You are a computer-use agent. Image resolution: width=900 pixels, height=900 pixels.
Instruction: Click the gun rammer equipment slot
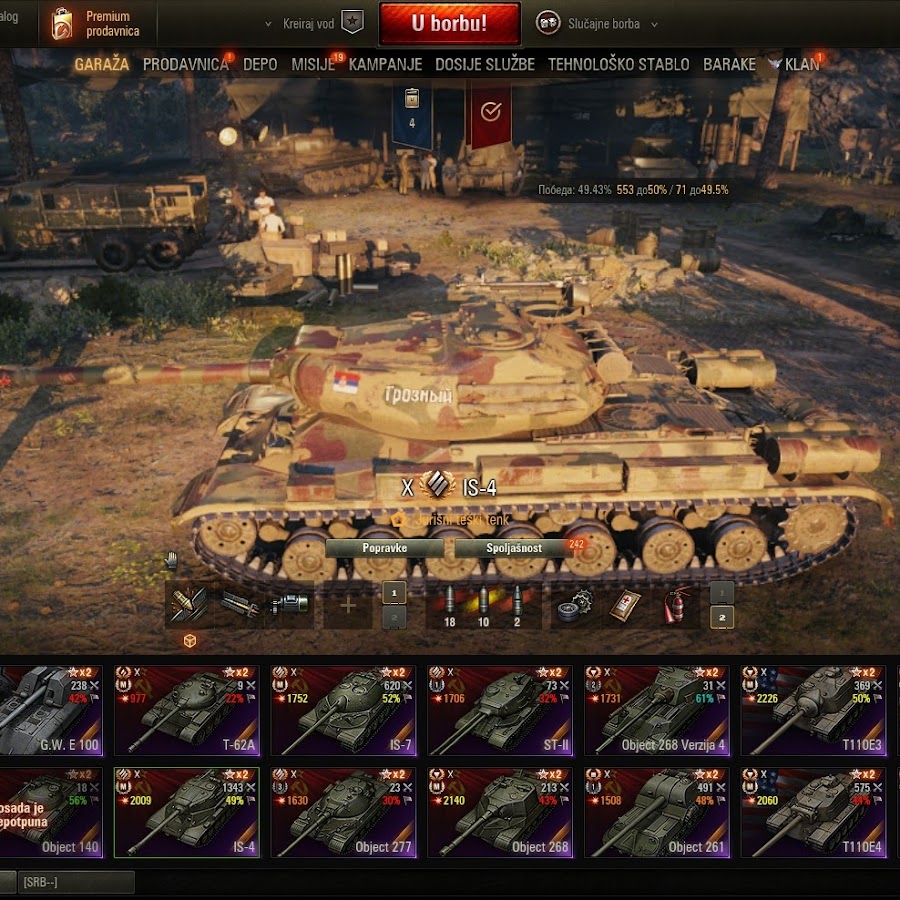pos(190,604)
